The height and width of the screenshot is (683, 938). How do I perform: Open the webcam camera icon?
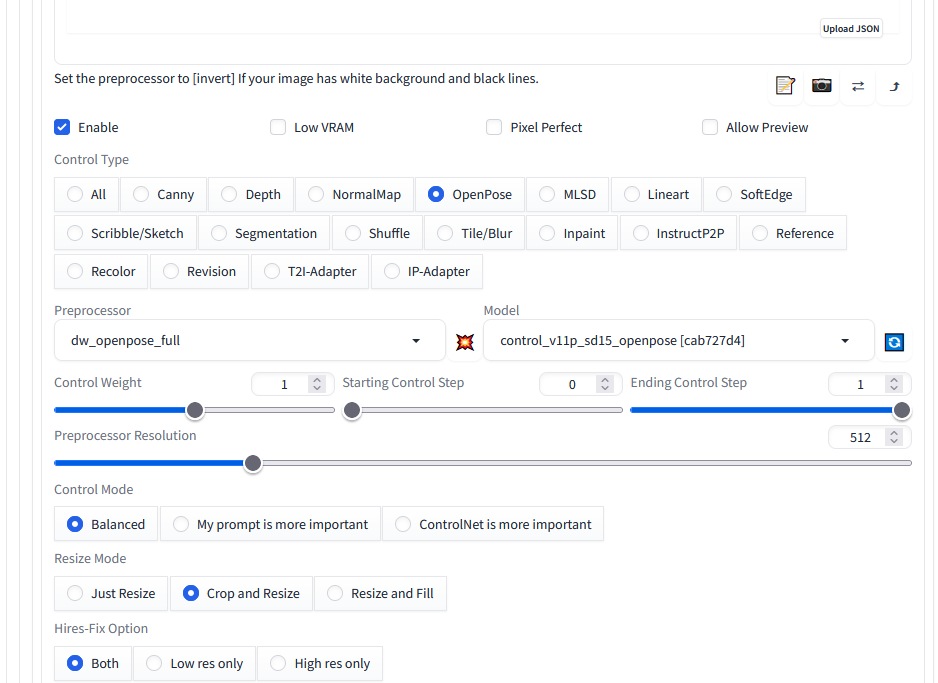coord(821,86)
